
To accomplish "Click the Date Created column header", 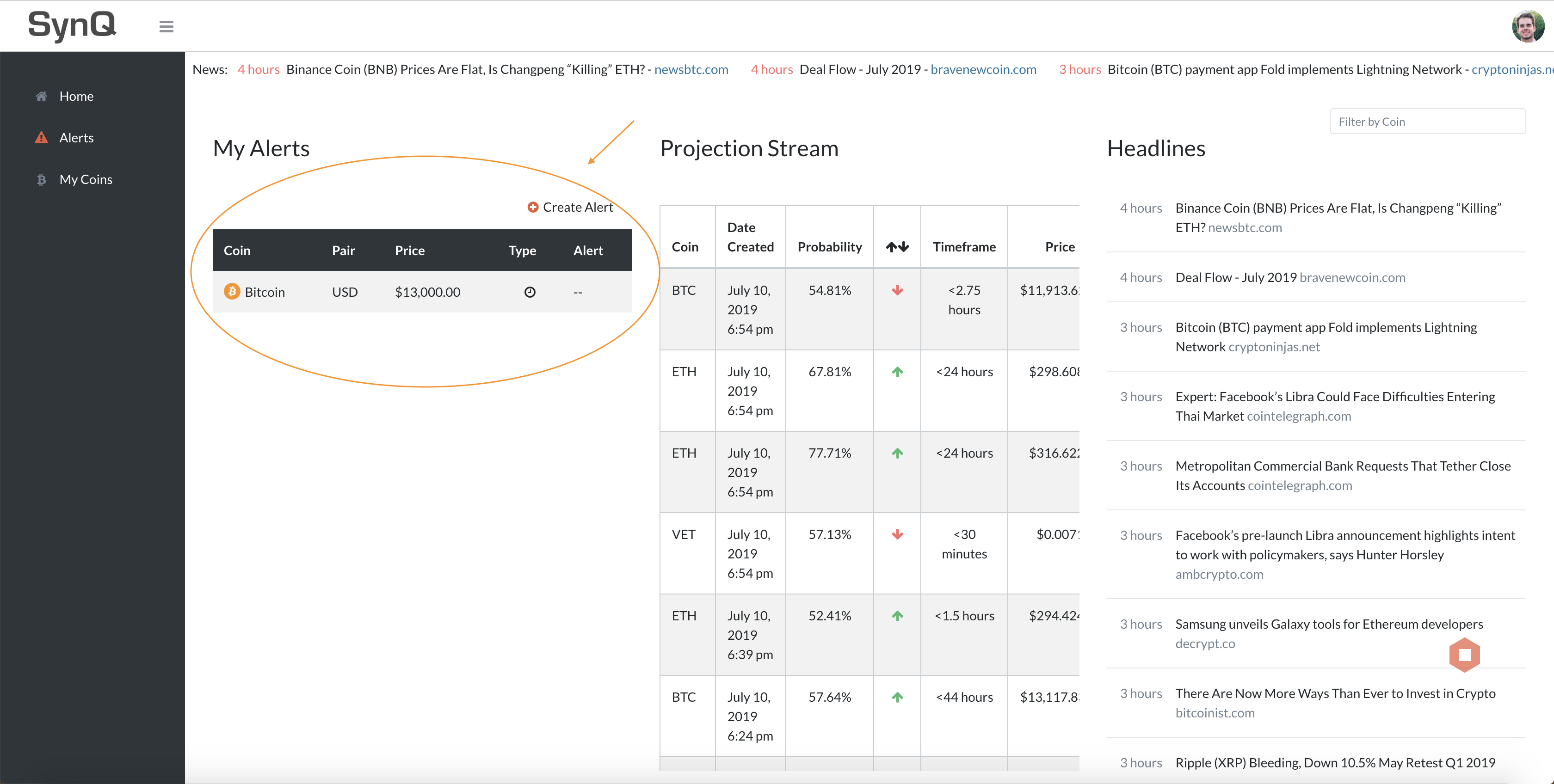I will (751, 237).
